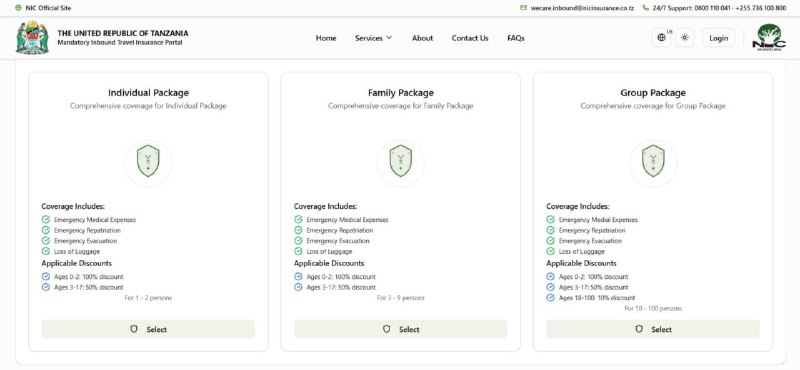Select the Family Package
This screenshot has height=370, width=800.
tap(401, 329)
